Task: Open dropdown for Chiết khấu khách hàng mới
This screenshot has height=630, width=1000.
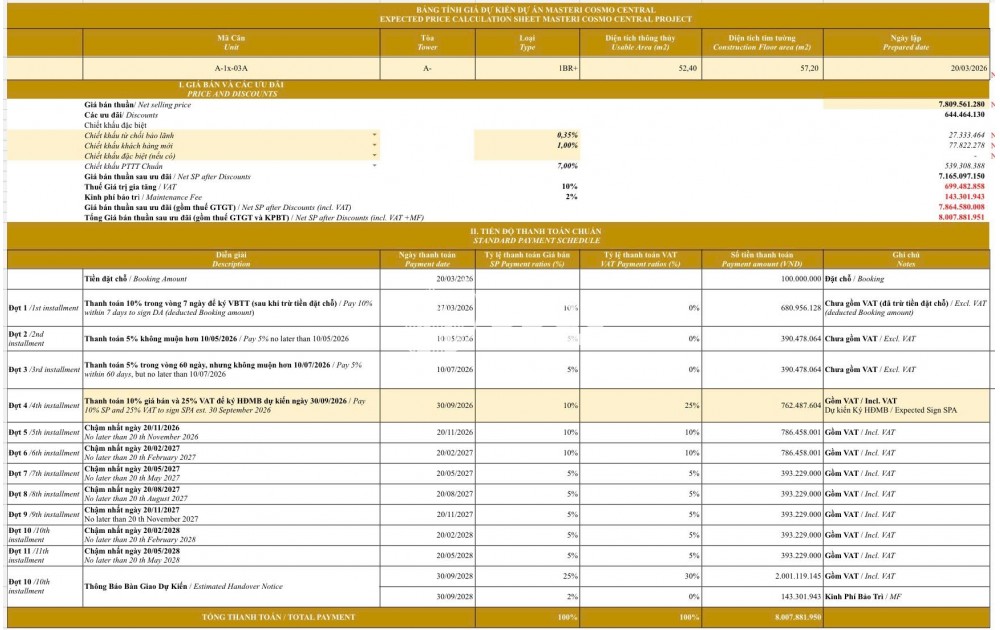Action: tap(374, 145)
